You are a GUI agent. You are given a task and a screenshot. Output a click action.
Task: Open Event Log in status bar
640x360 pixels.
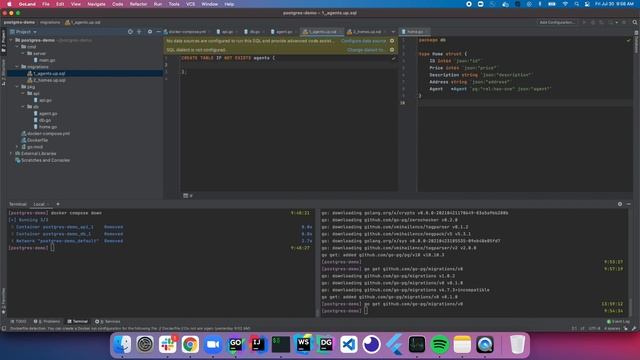coord(618,322)
